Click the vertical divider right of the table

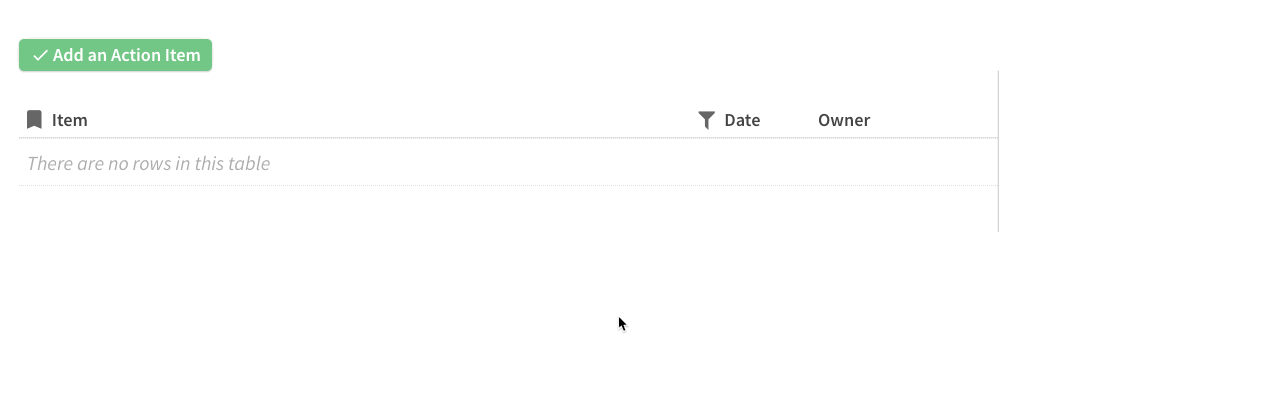click(x=998, y=150)
